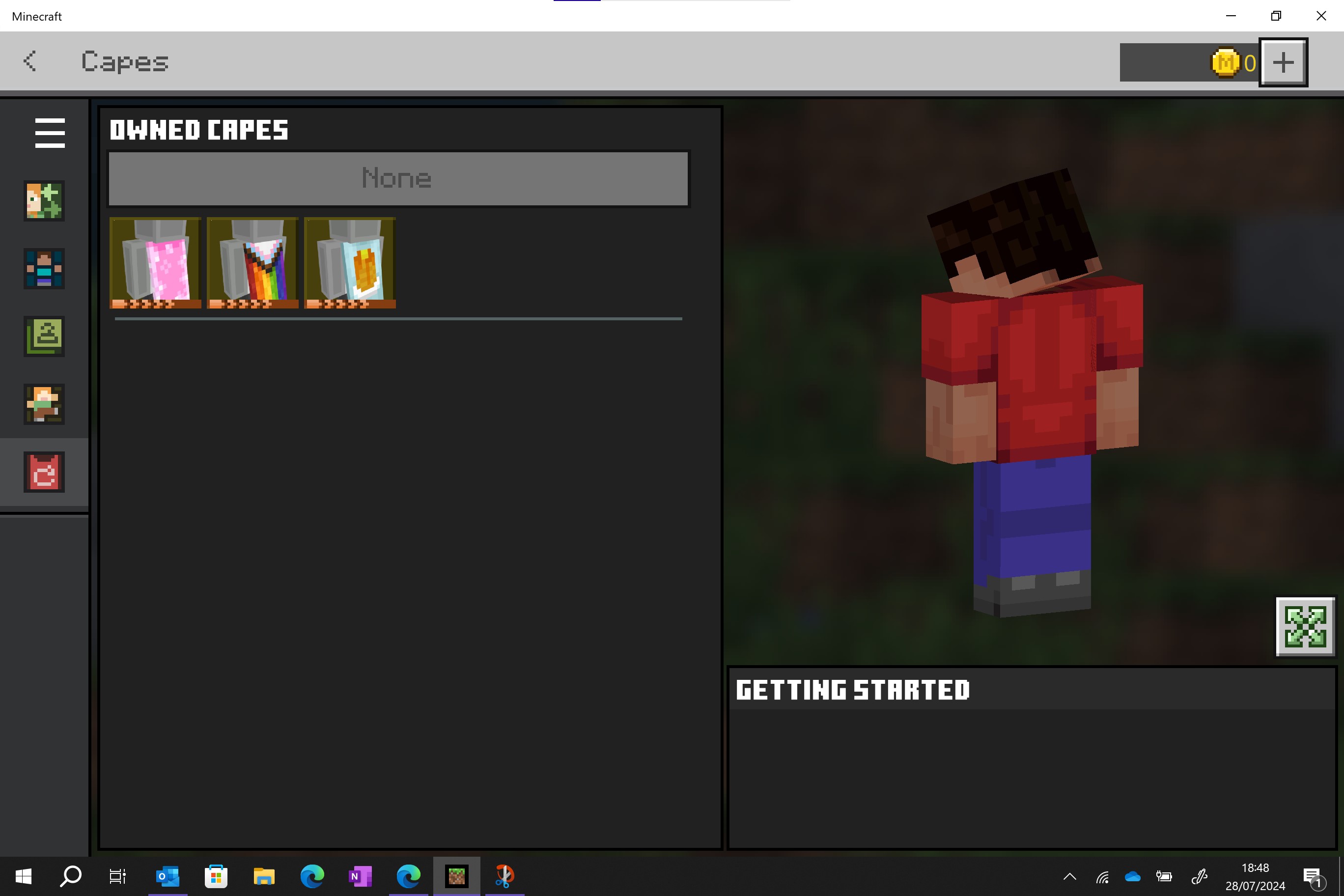The width and height of the screenshot is (1344, 896).
Task: Select the classic skins sidebar icon
Action: tap(44, 269)
